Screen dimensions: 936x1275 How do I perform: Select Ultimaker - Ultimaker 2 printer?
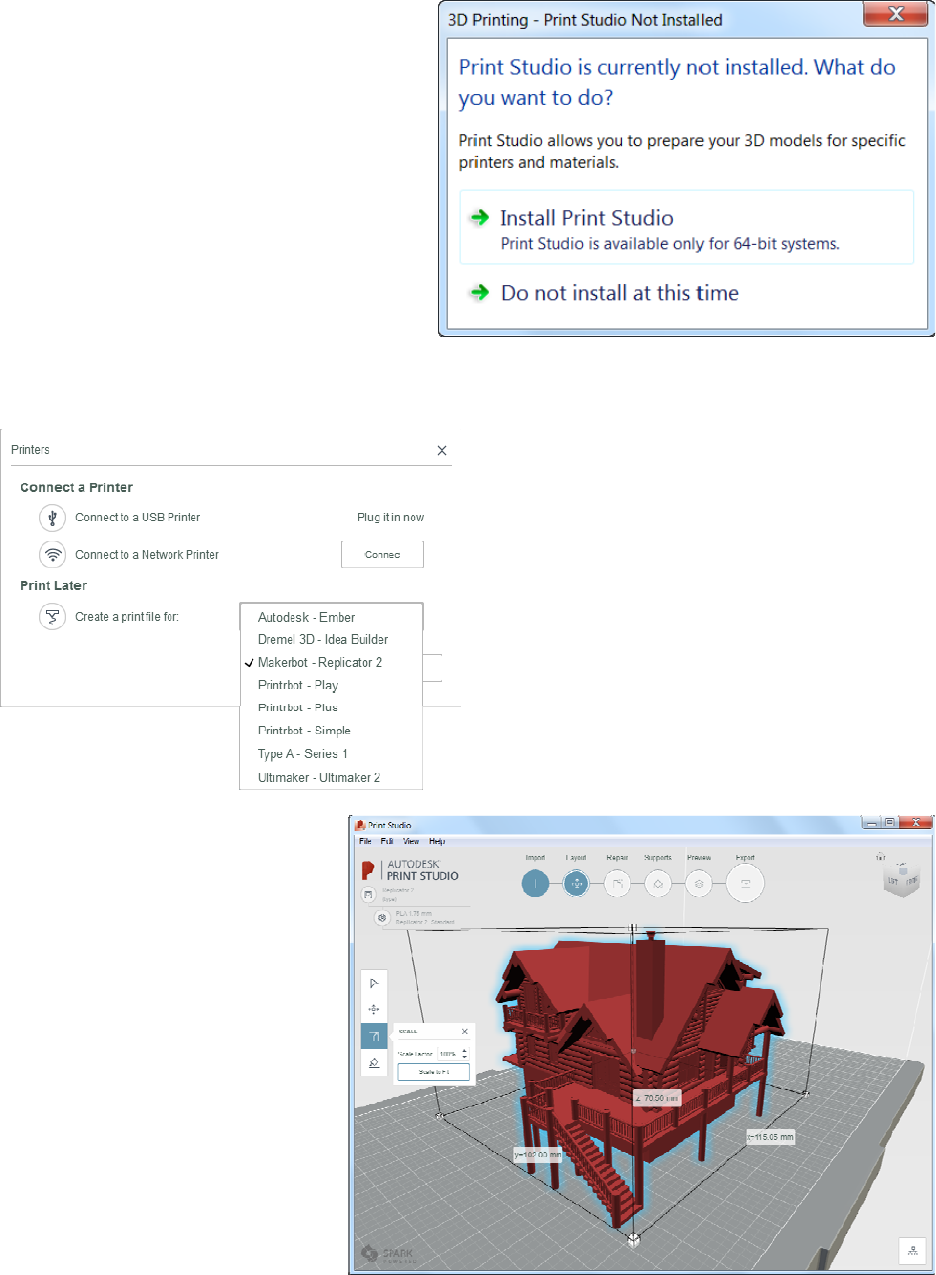click(332, 777)
